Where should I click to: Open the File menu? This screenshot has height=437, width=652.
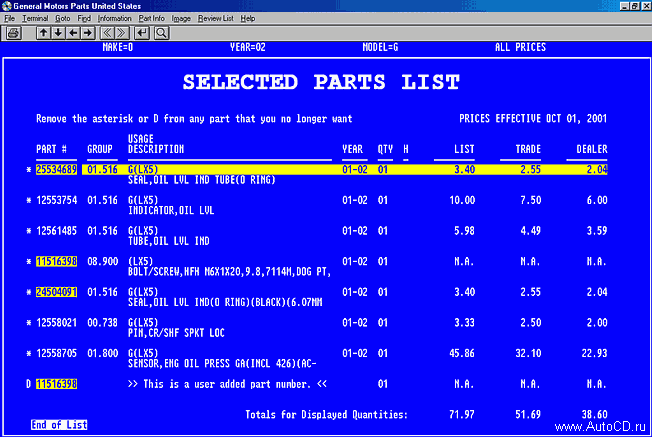click(9, 18)
